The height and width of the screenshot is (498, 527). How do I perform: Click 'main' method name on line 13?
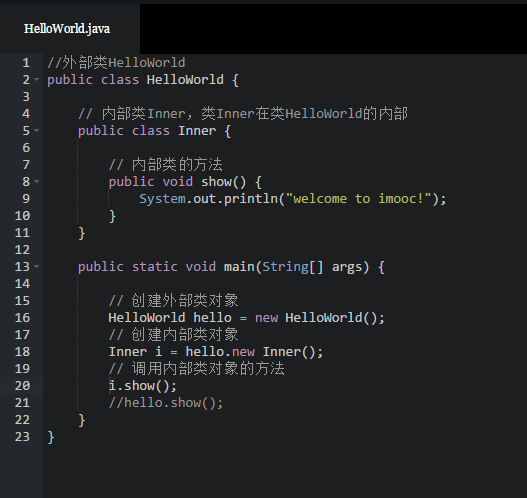[239, 267]
